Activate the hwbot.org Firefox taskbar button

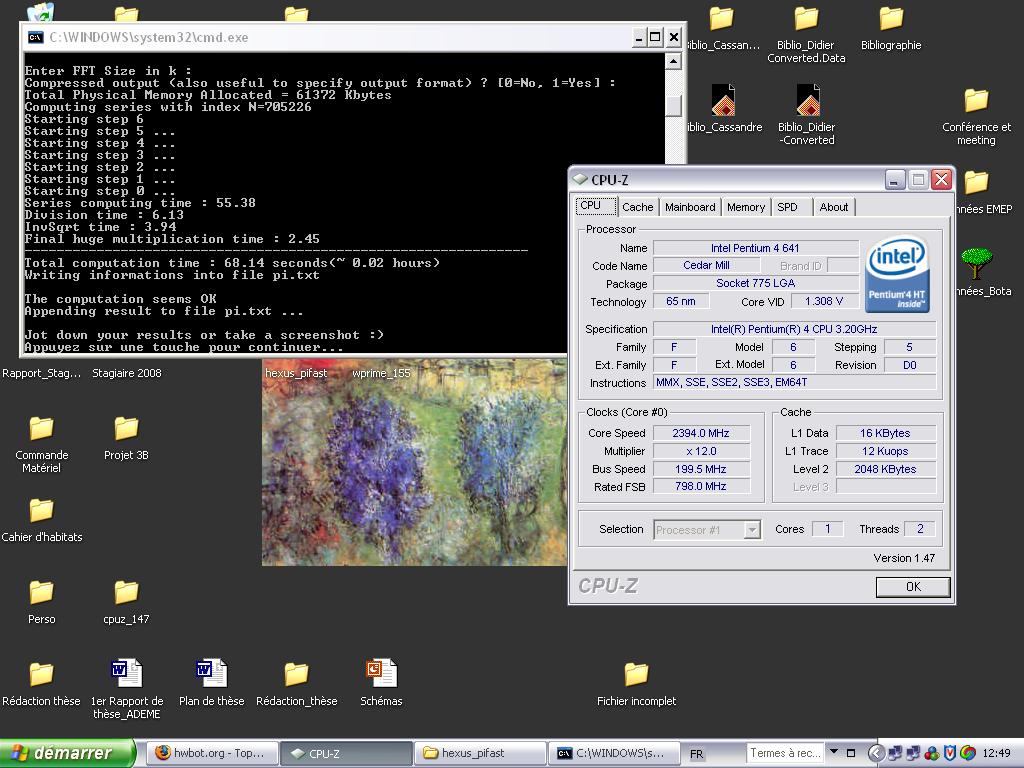[x=213, y=753]
